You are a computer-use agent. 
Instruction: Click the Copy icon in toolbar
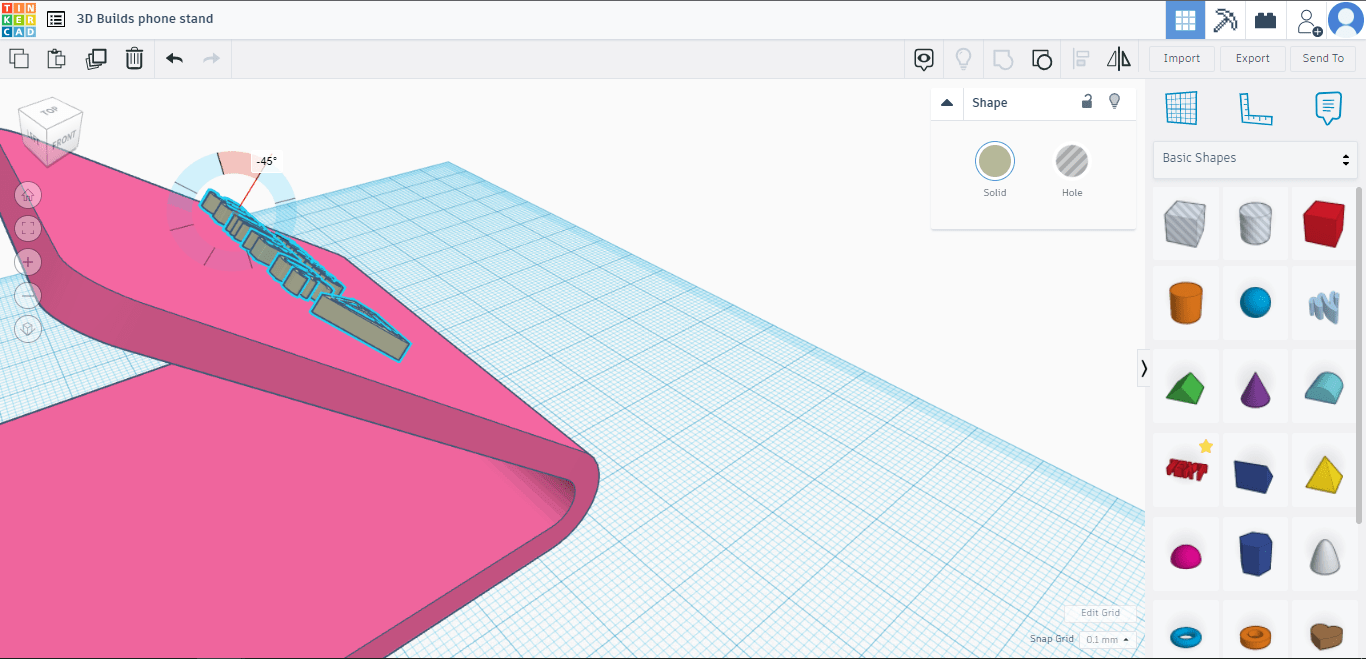(18, 59)
